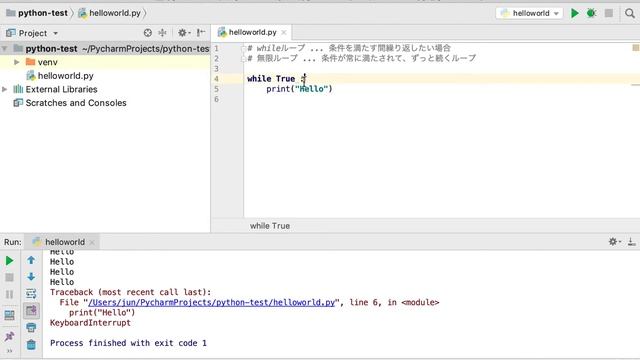Click the 'while True' editor breadcrumb

tap(270, 226)
